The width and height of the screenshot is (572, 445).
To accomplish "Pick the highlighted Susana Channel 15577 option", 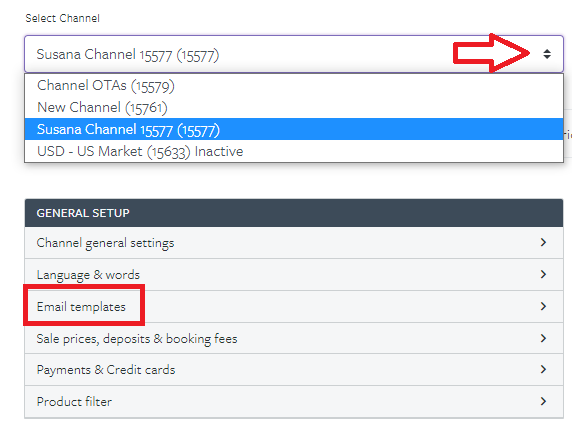I will click(x=294, y=129).
